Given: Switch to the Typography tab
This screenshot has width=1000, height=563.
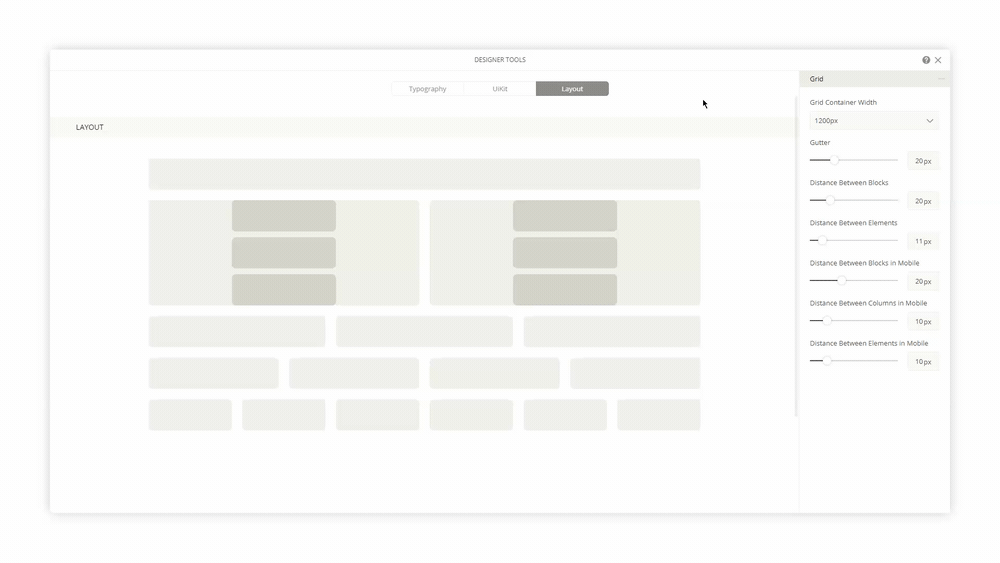Looking at the screenshot, I should tap(427, 89).
